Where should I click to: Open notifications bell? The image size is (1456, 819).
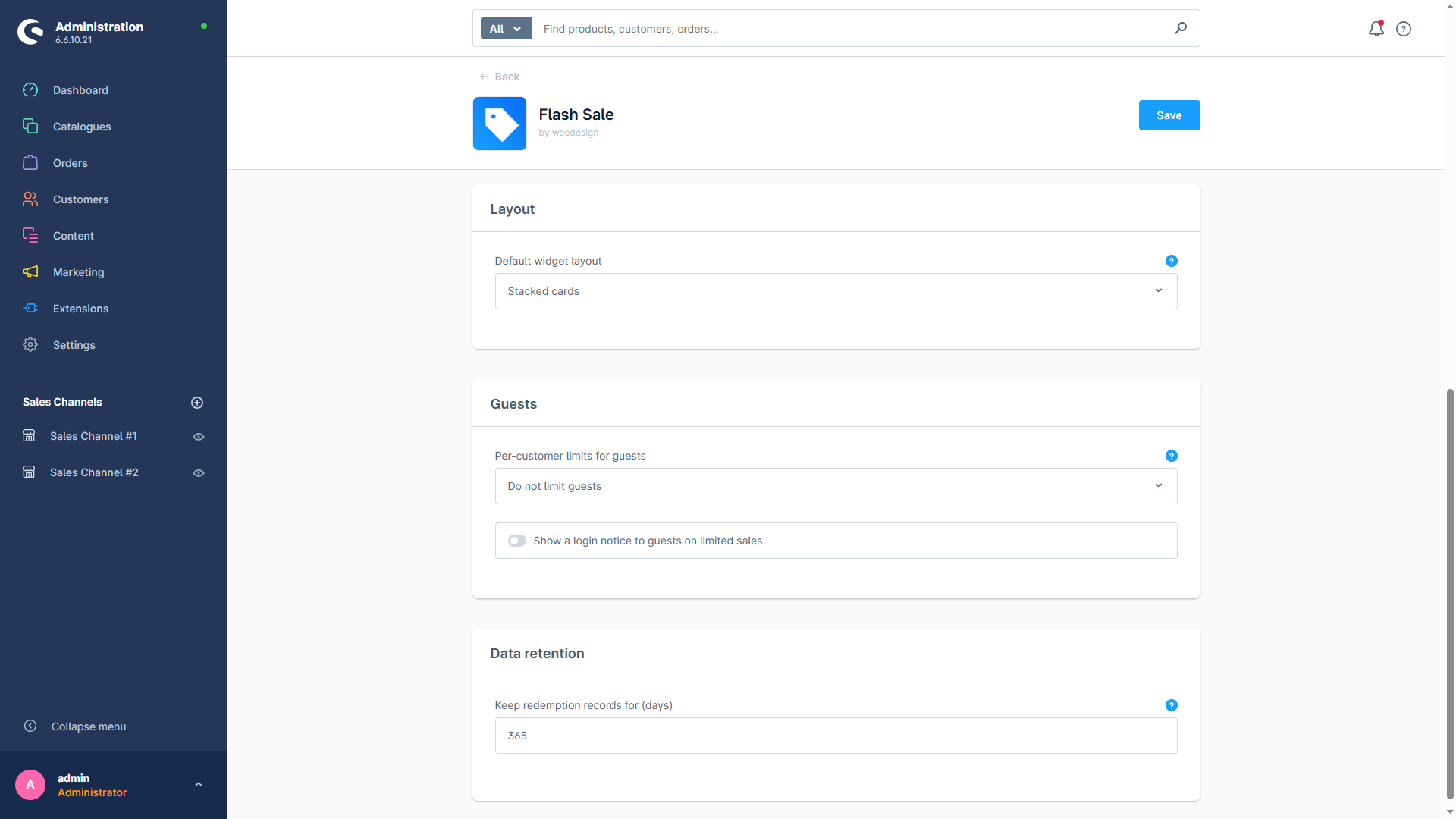1376,29
